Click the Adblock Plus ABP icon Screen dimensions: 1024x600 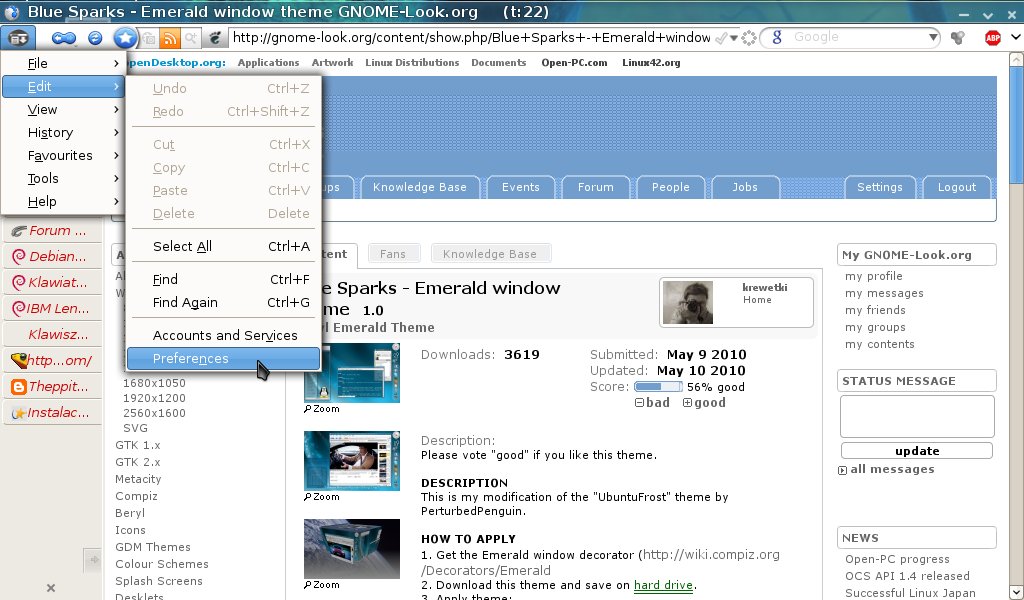click(993, 38)
